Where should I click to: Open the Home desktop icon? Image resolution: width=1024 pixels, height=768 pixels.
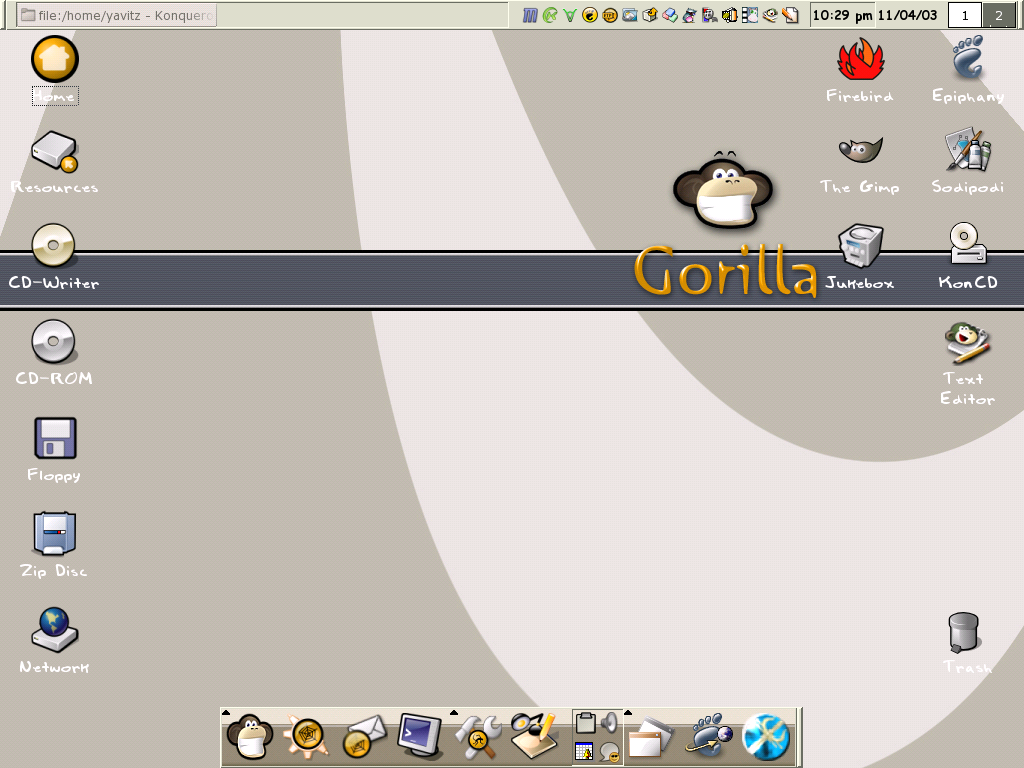tap(55, 59)
